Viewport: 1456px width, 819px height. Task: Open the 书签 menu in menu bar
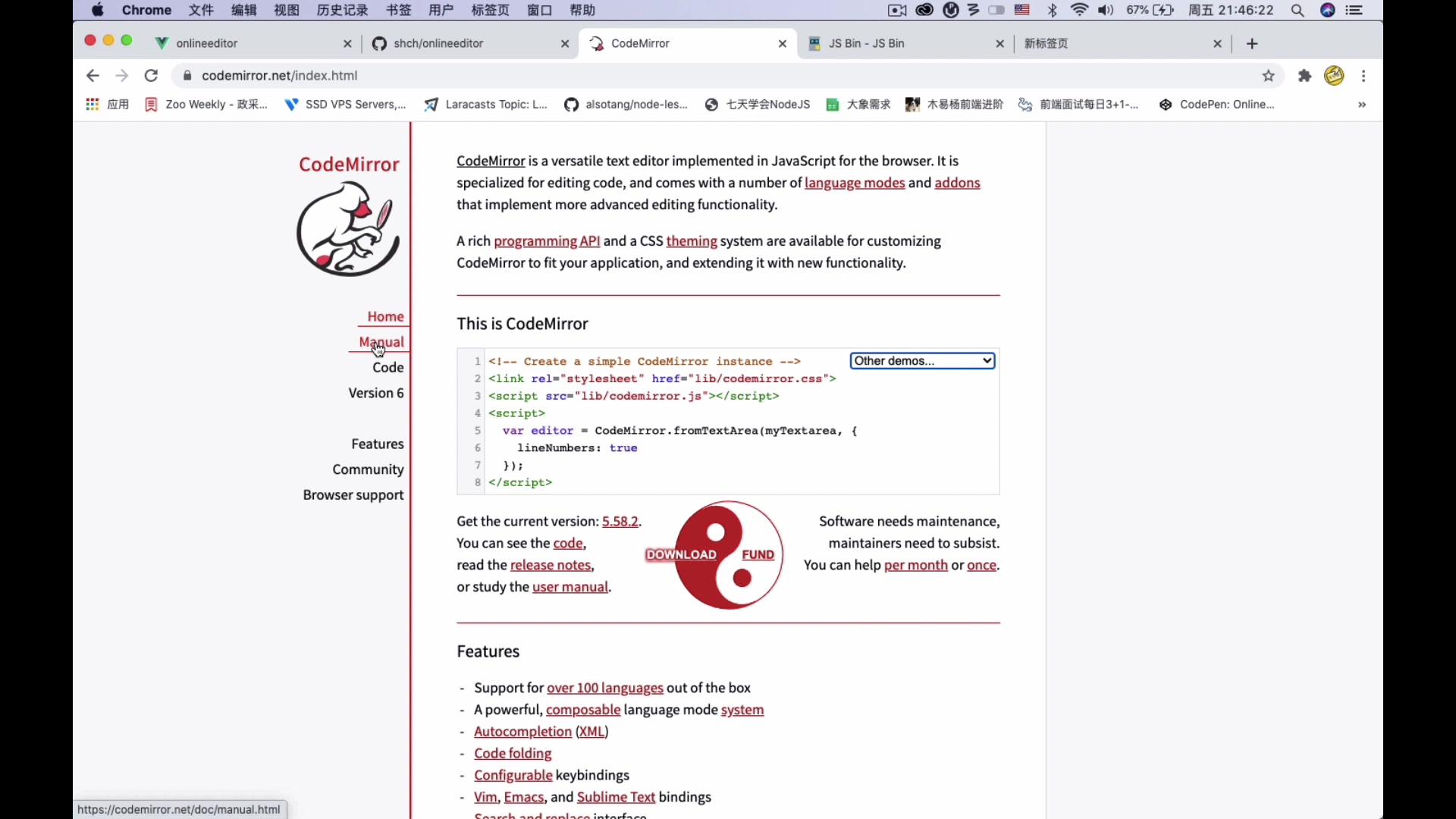398,11
